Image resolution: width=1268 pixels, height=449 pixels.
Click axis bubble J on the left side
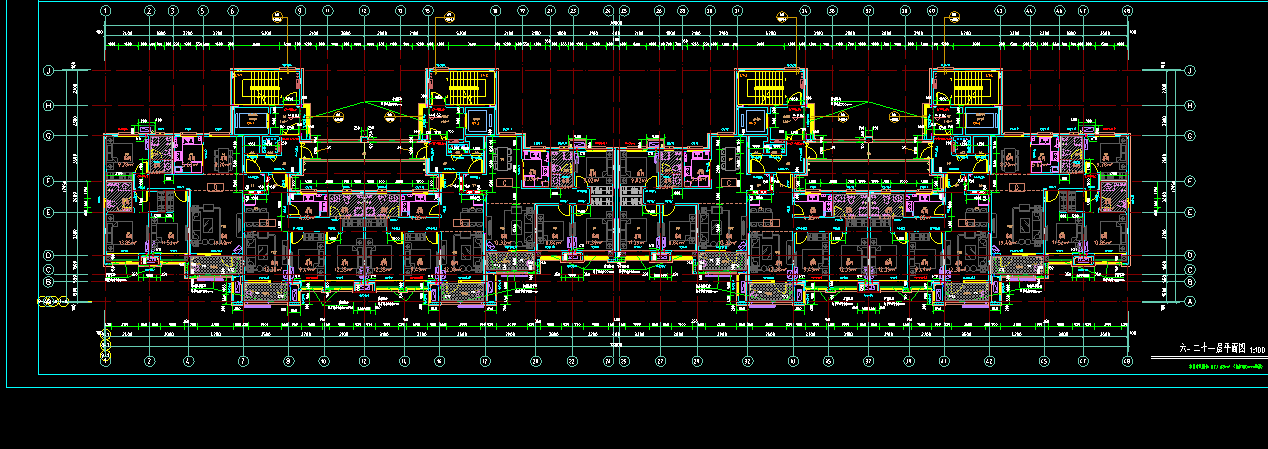coord(47,71)
